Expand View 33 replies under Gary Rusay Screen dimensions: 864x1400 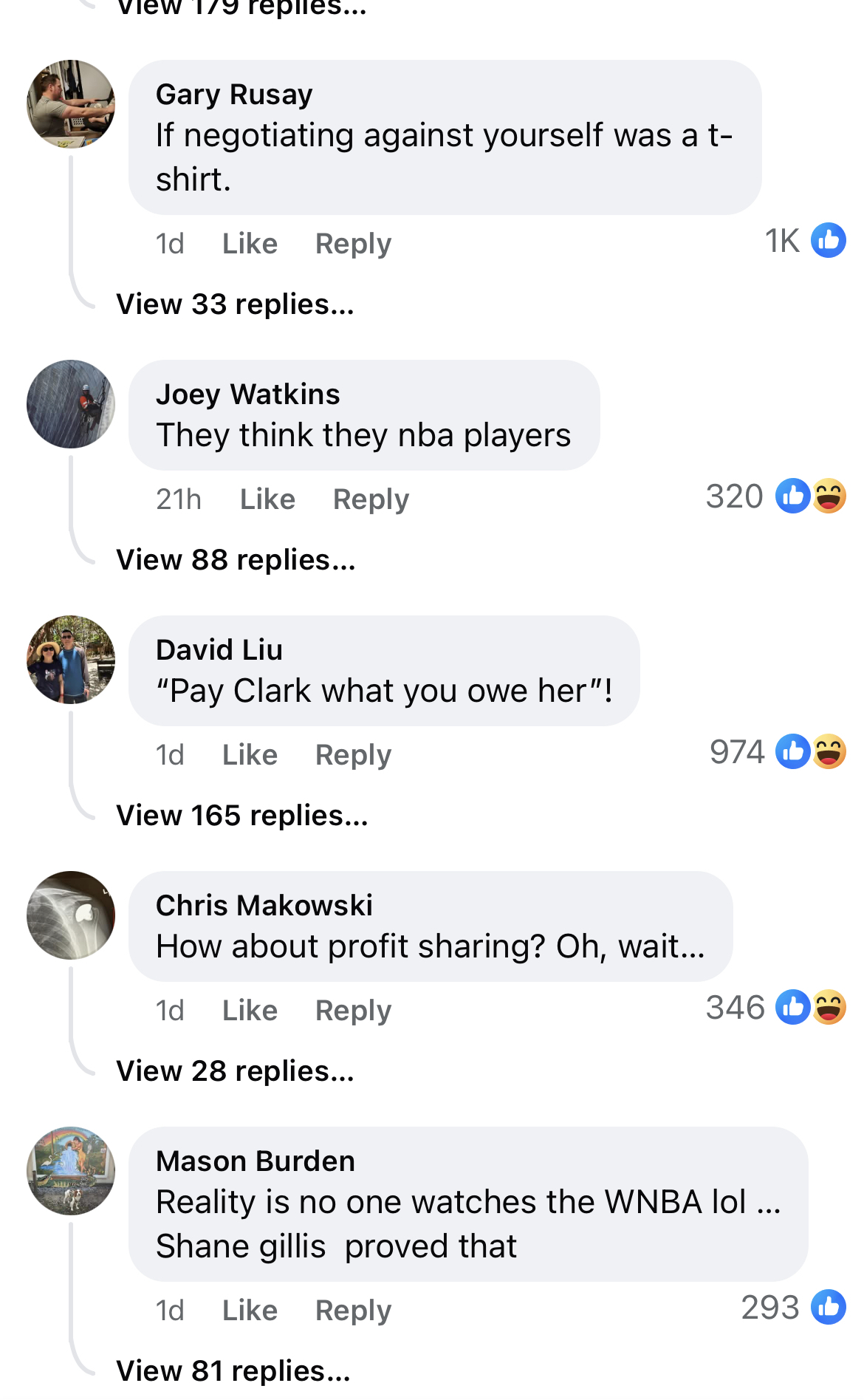[236, 304]
